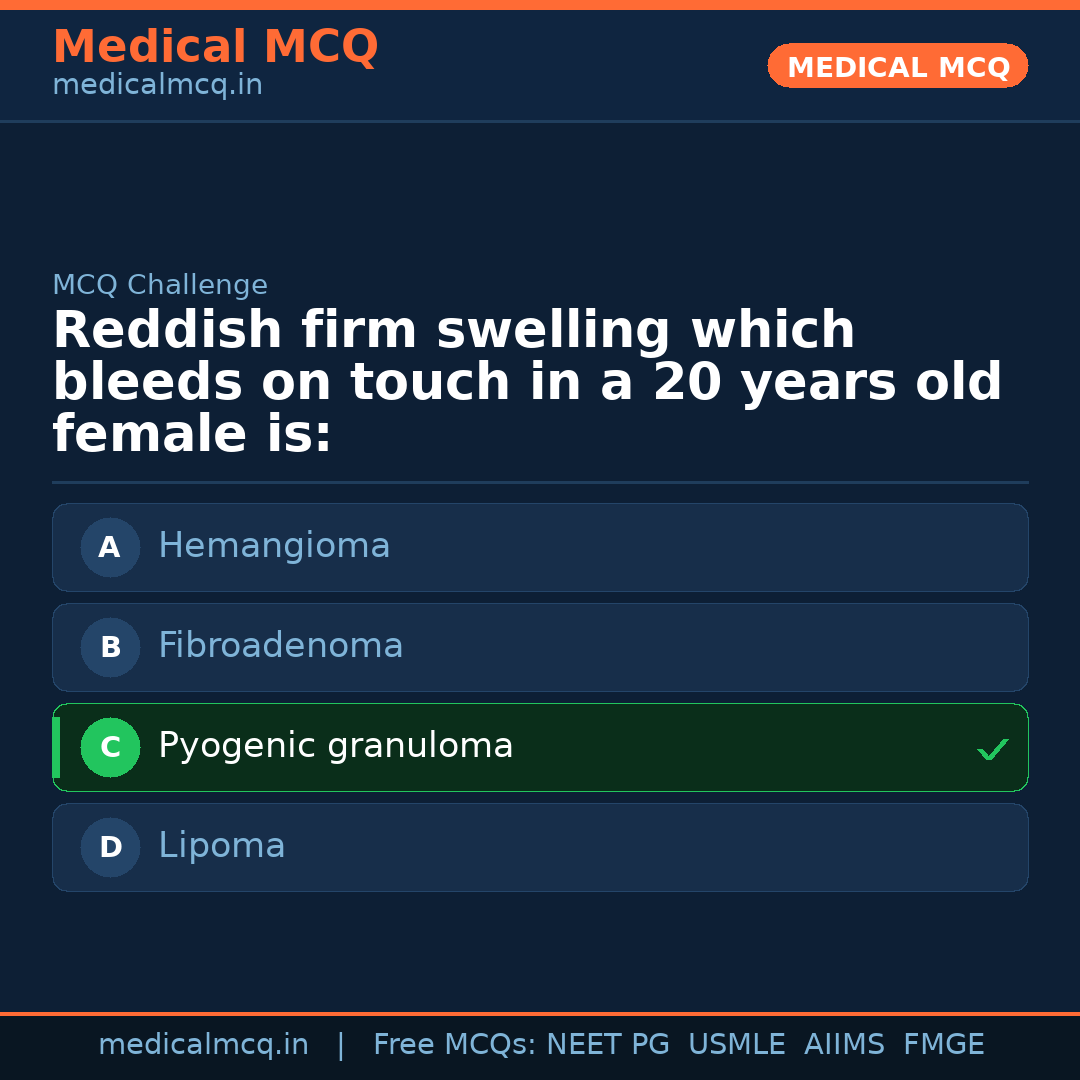Select AIIMS in the footer
This screenshot has height=1080, width=1080.
point(844,1045)
